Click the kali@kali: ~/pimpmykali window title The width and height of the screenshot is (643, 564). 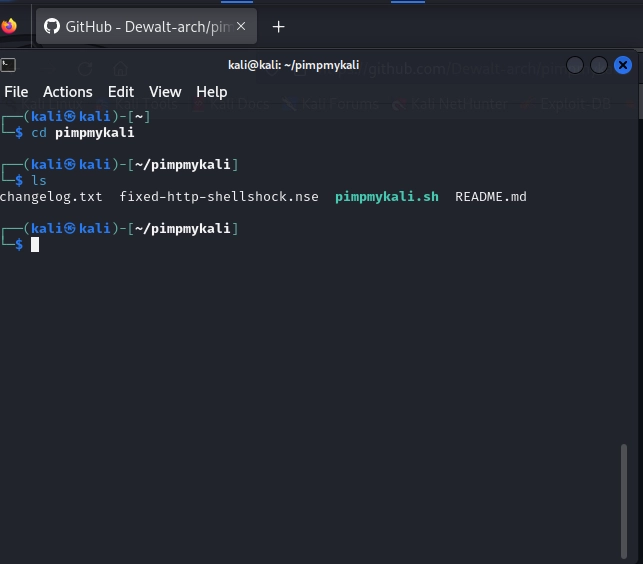[x=286, y=66]
